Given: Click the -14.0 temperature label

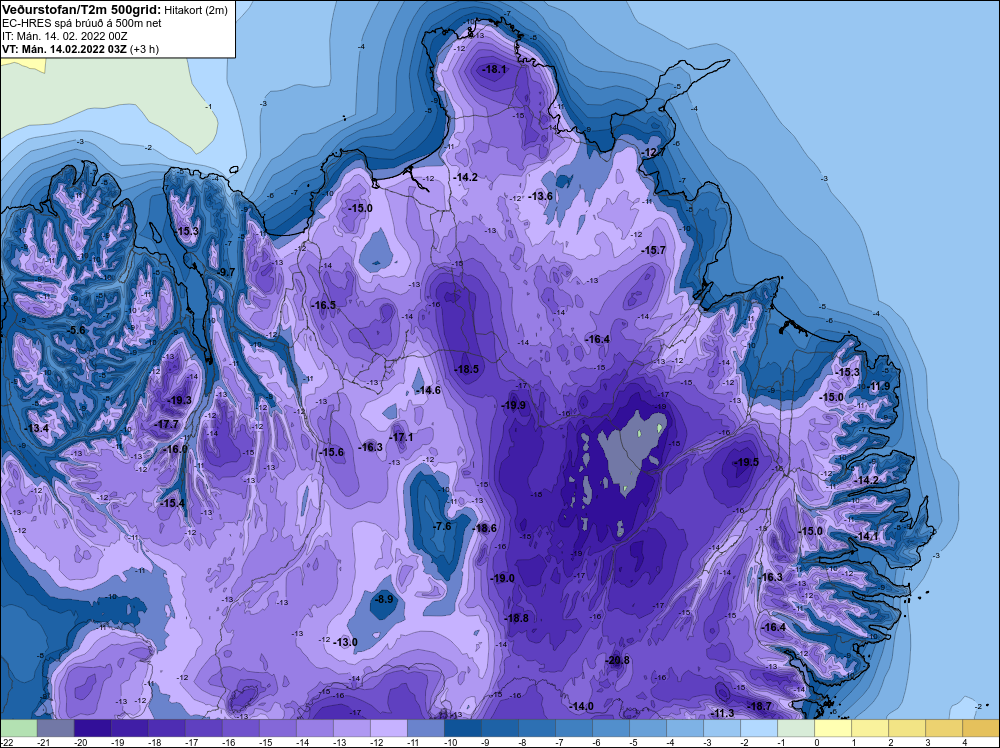Looking at the screenshot, I should point(582,706).
